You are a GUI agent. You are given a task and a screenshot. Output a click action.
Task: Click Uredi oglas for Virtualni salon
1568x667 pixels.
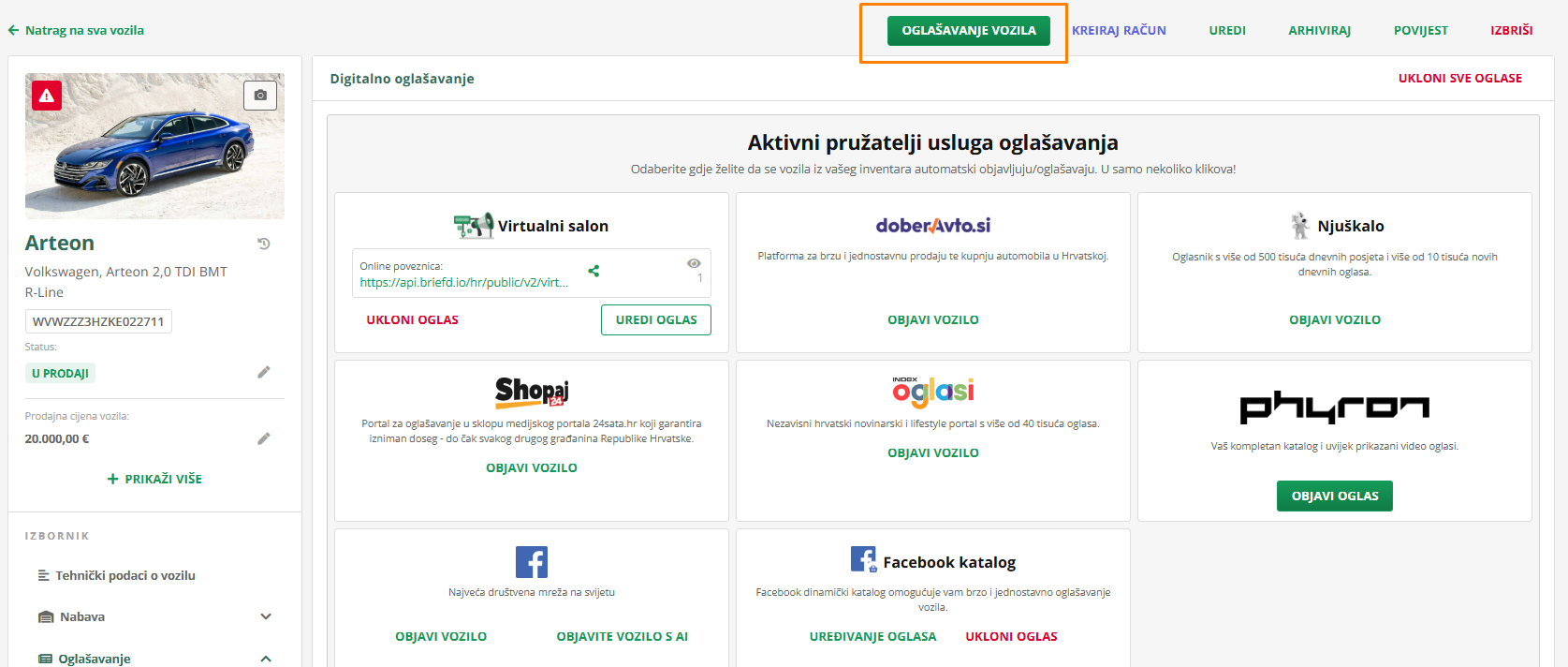[x=656, y=319]
